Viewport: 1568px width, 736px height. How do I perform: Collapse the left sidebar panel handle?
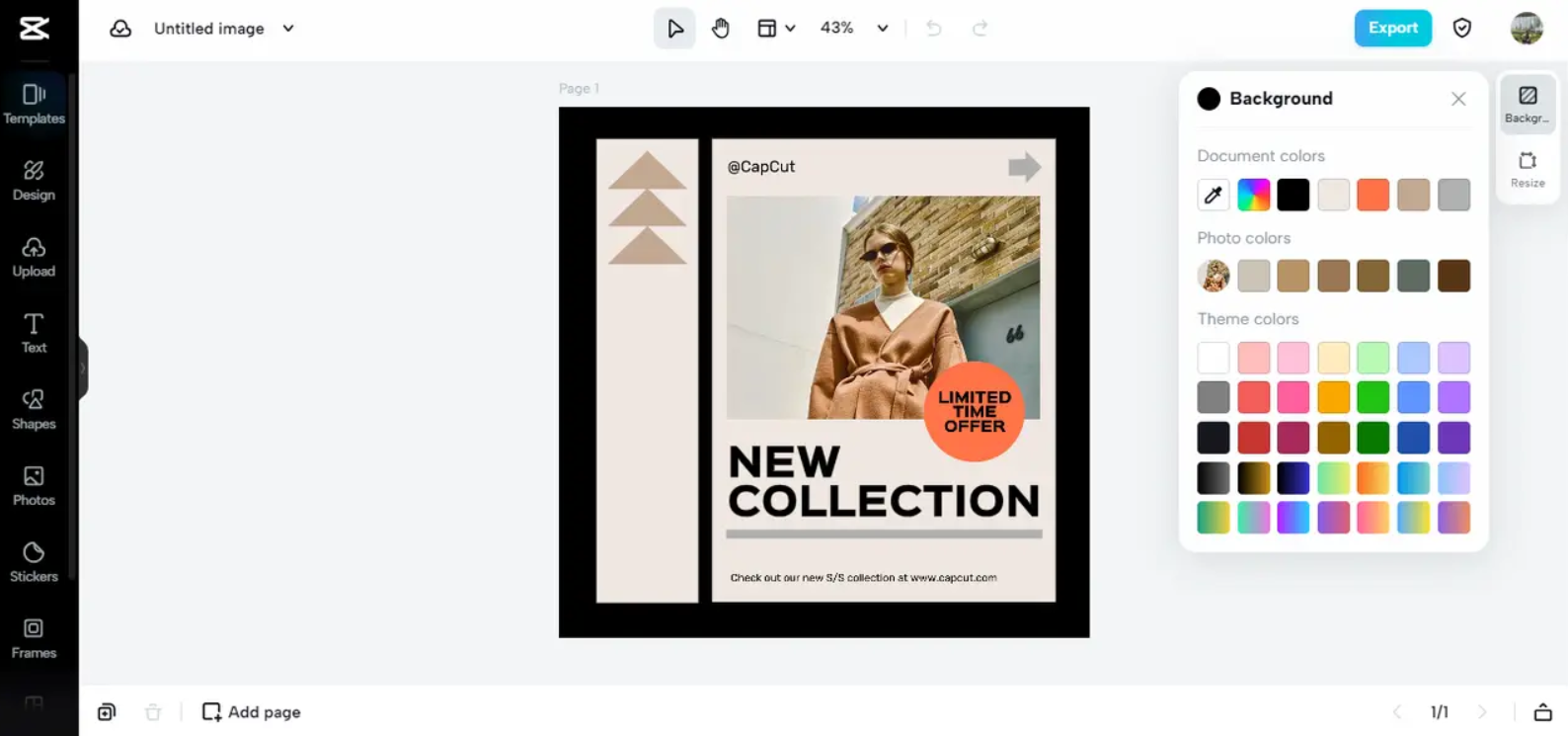pos(83,368)
